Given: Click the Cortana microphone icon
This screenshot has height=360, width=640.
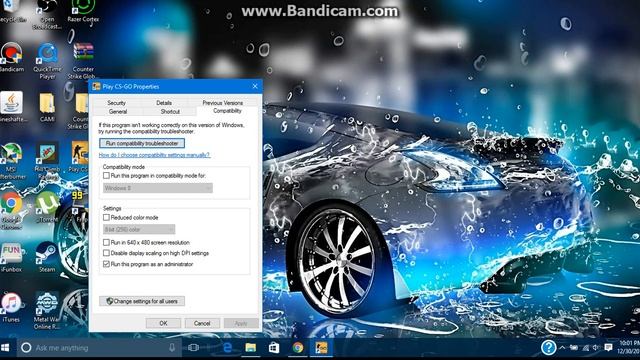Looking at the screenshot, I should click(x=172, y=348).
